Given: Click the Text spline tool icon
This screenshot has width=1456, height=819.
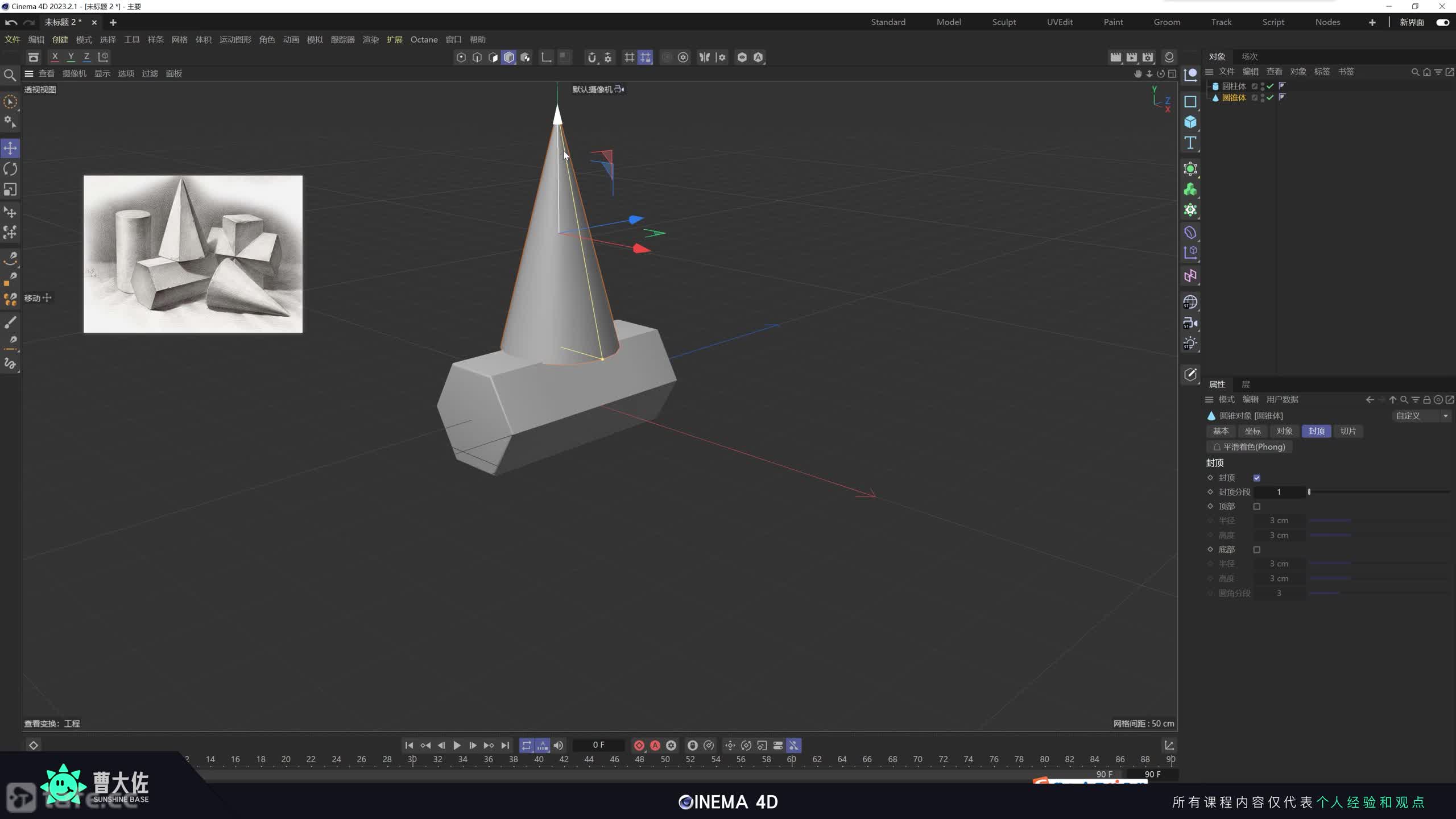Looking at the screenshot, I should click(1190, 143).
